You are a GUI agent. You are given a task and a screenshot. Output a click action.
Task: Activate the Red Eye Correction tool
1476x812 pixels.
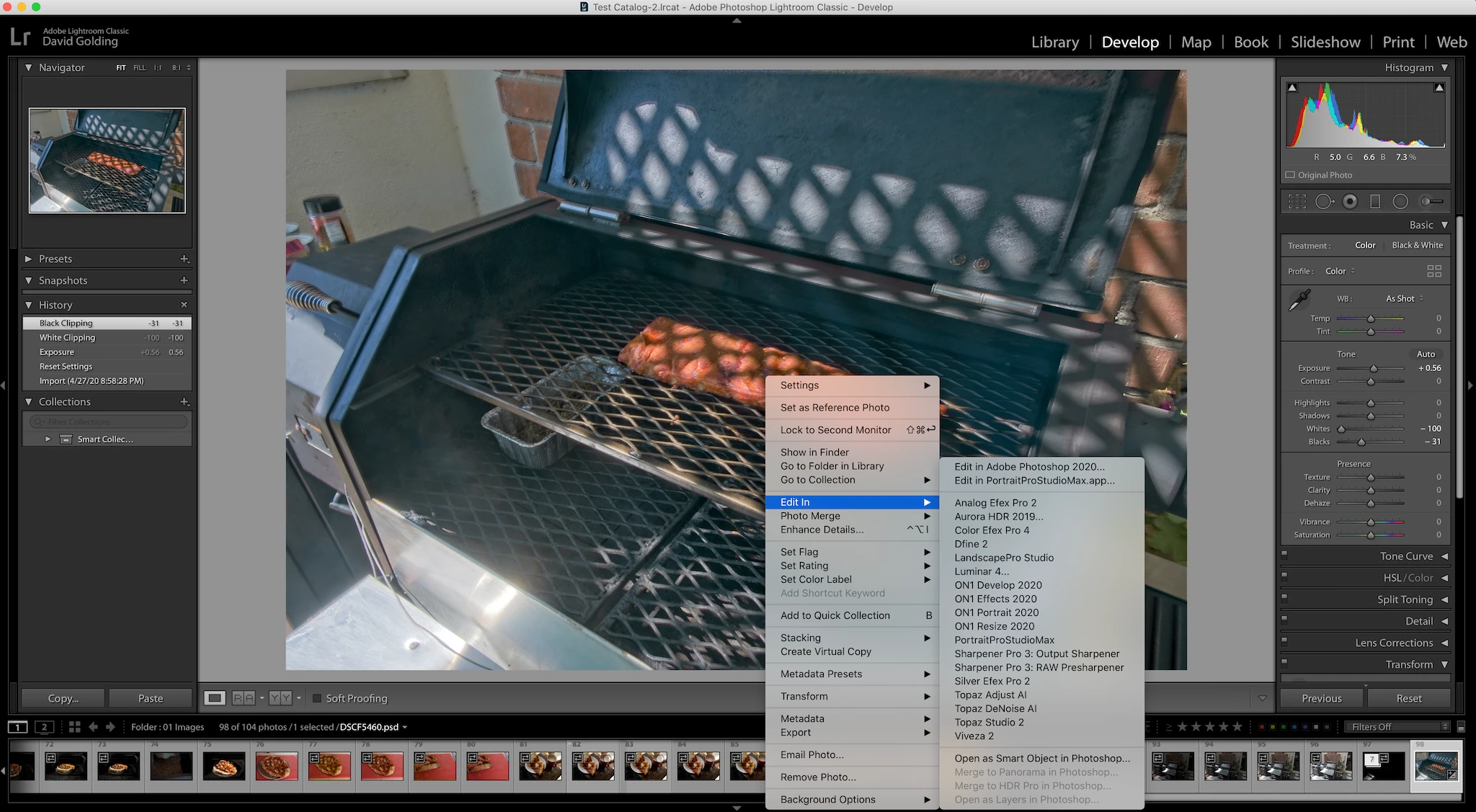tap(1350, 202)
